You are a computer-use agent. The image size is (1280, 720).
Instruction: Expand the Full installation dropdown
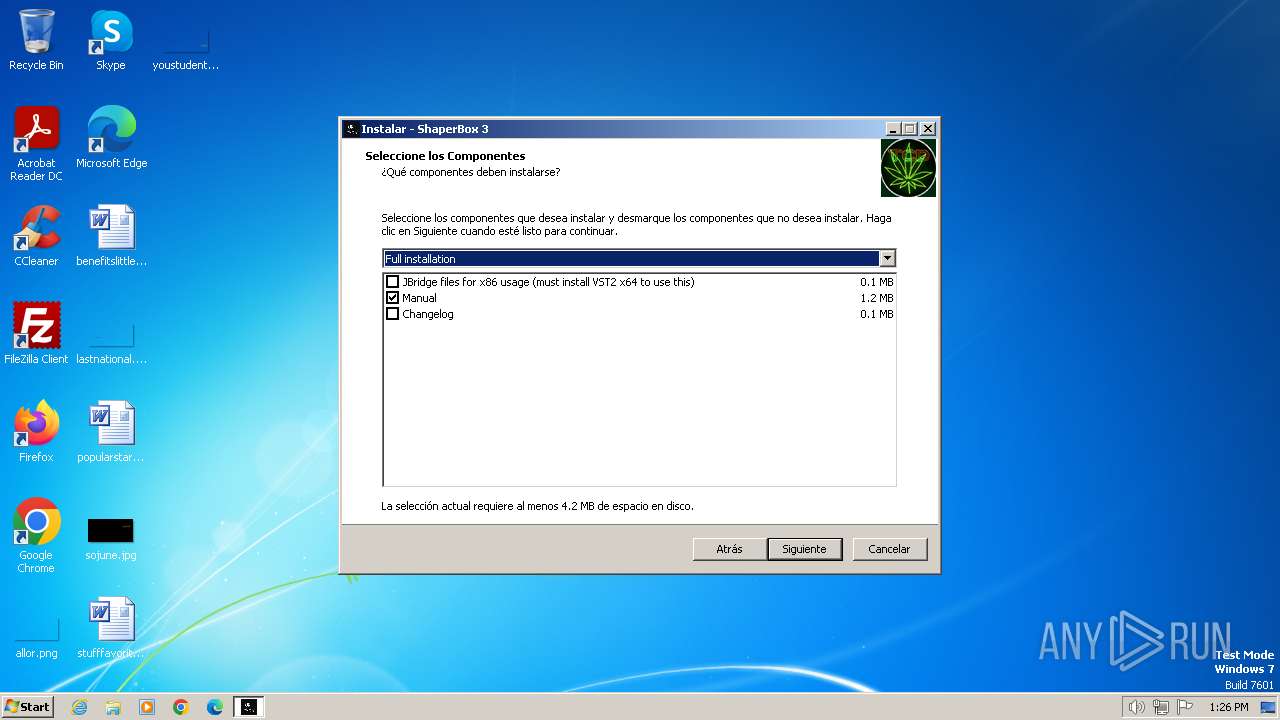coord(887,259)
